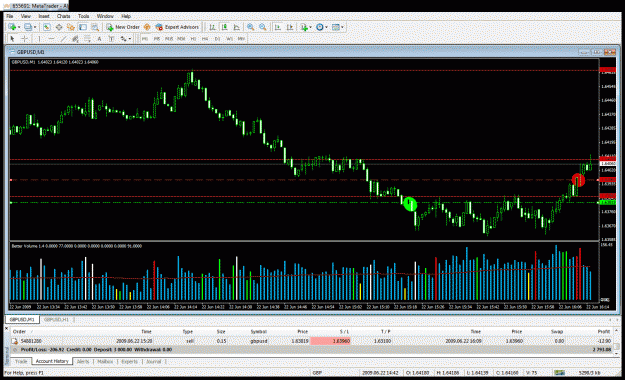Select the text label tool
This screenshot has width=625, height=380.
[x=111, y=39]
